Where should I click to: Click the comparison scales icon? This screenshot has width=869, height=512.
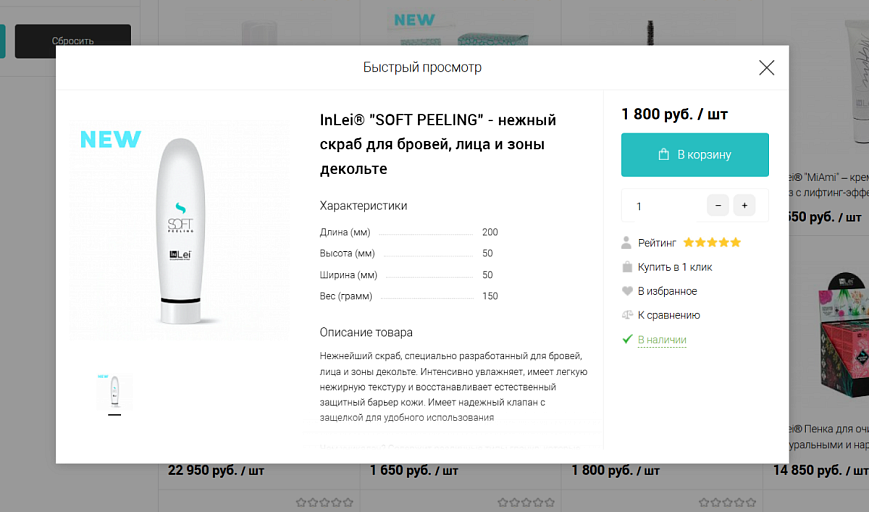click(x=627, y=315)
